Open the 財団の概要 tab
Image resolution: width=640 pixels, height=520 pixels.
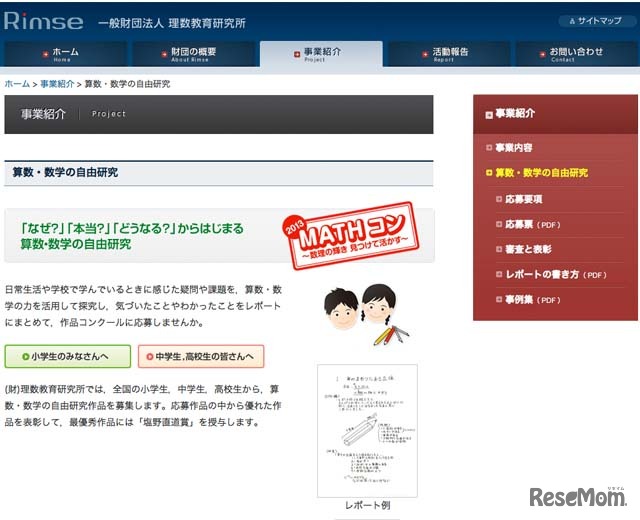193,54
